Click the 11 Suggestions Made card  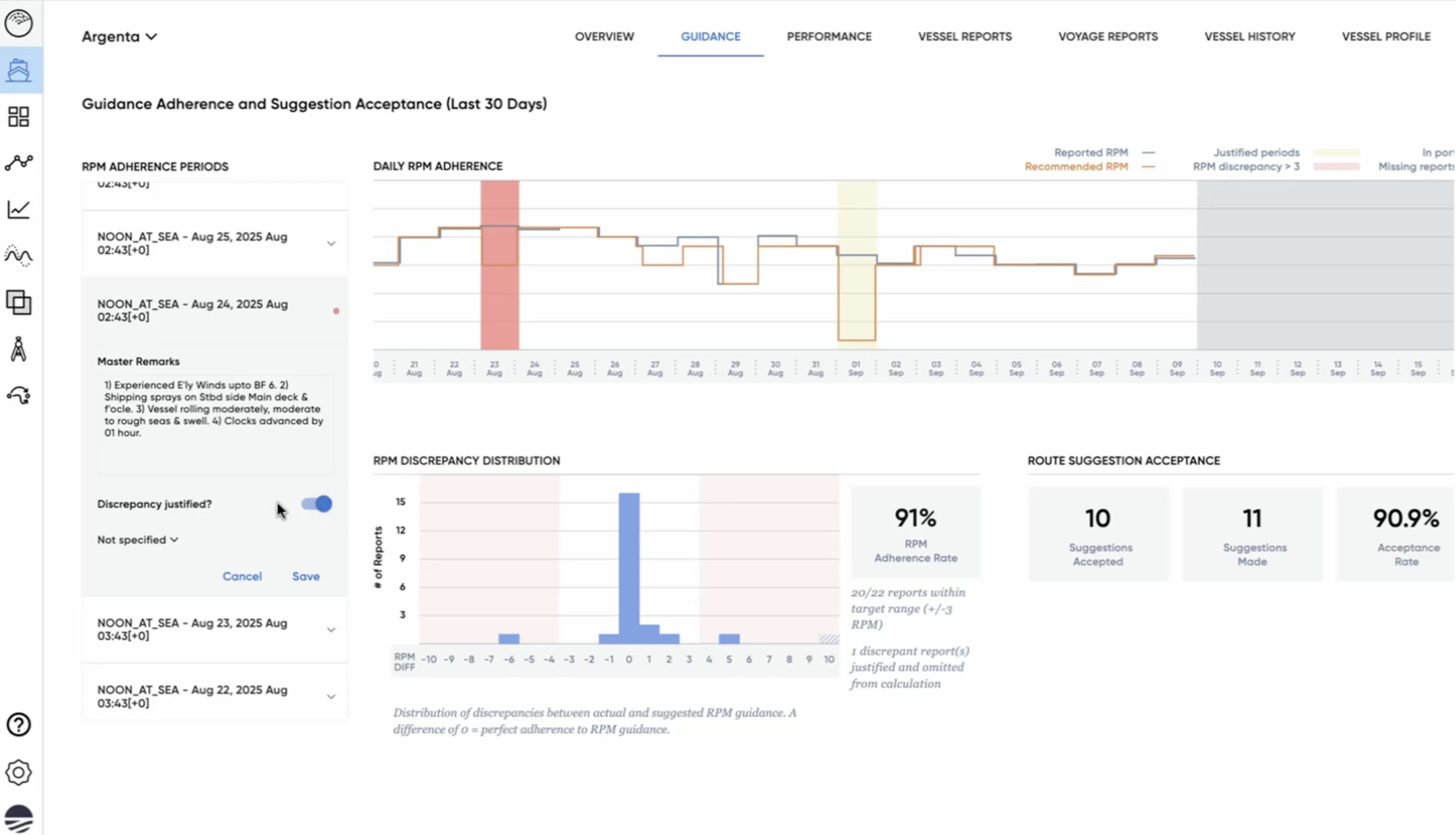point(1253,535)
